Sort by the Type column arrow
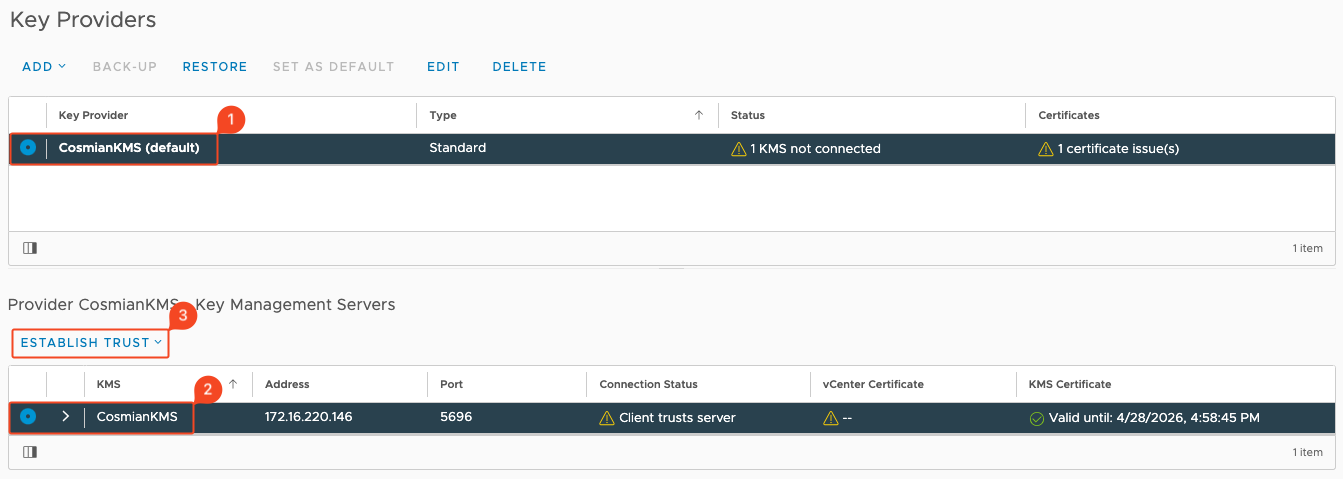The height and width of the screenshot is (479, 1343). click(x=698, y=115)
